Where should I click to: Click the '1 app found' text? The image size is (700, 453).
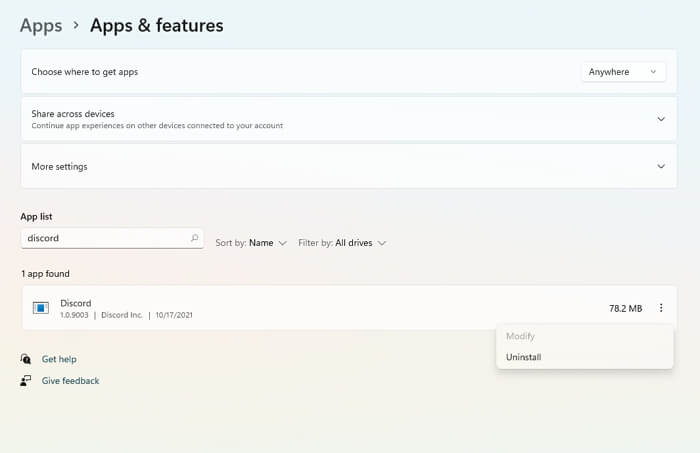coord(45,274)
